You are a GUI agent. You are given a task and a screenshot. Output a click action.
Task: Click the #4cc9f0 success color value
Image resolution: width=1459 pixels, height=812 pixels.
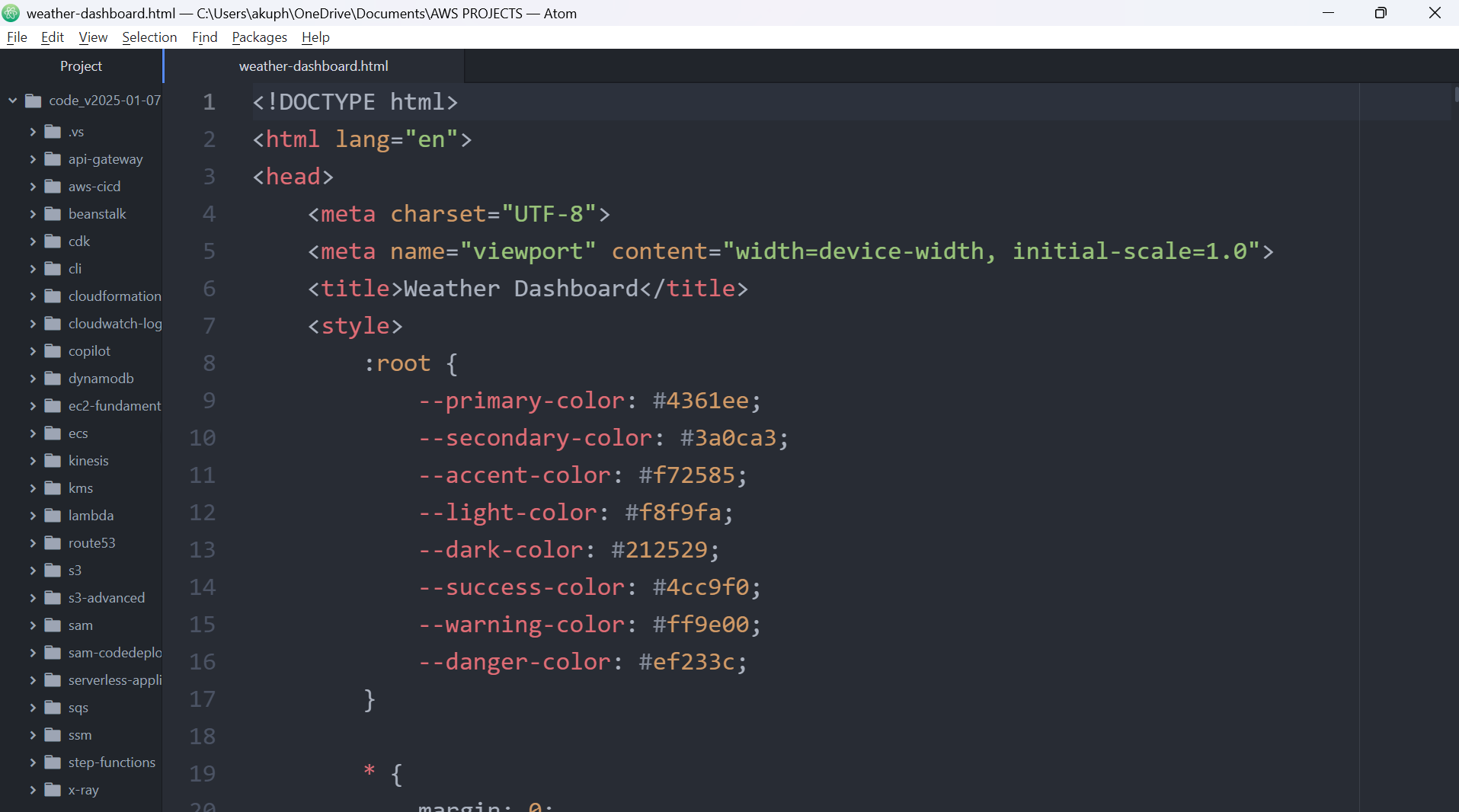pyautogui.click(x=700, y=587)
